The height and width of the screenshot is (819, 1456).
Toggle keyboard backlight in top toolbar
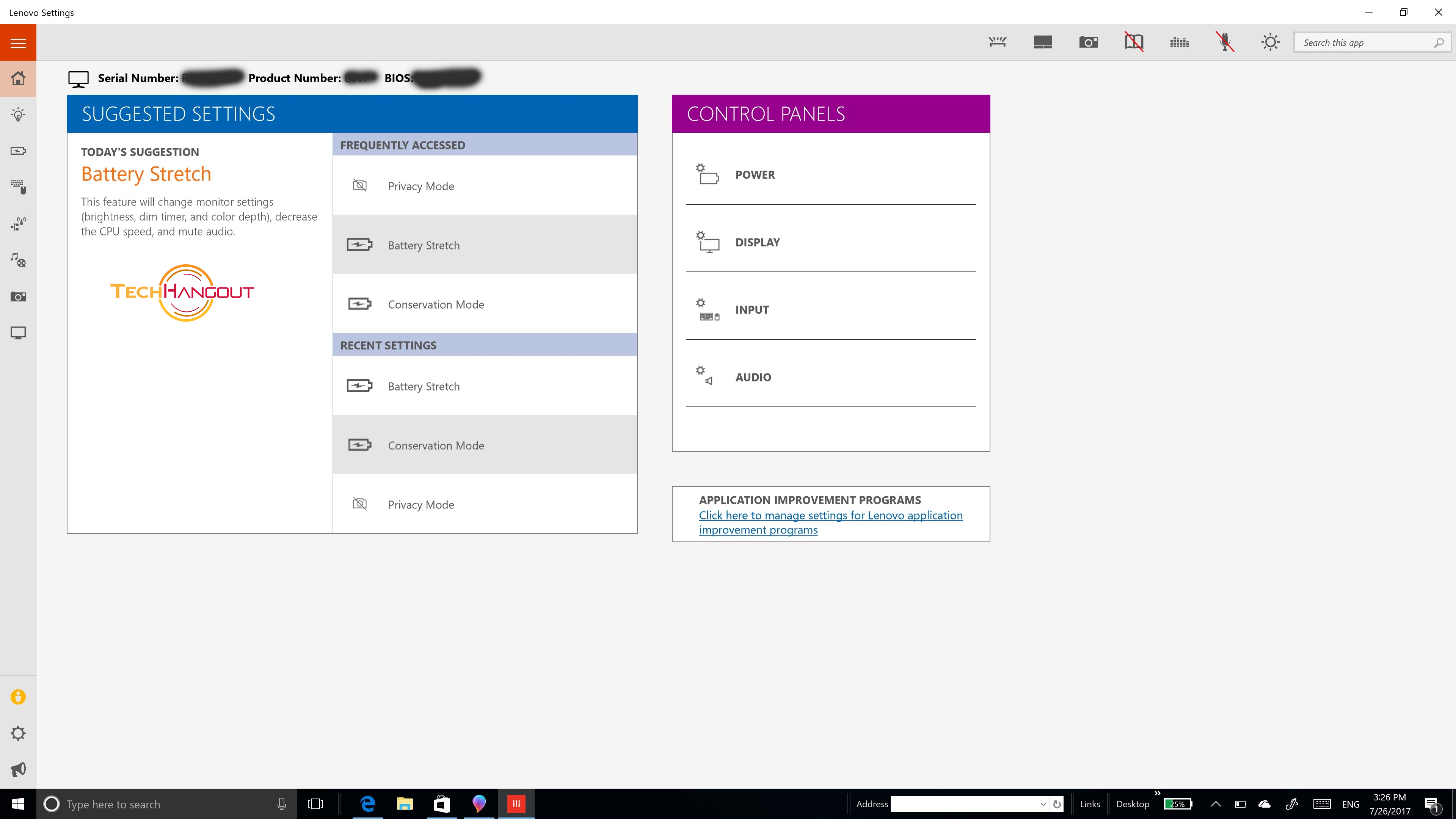click(998, 42)
